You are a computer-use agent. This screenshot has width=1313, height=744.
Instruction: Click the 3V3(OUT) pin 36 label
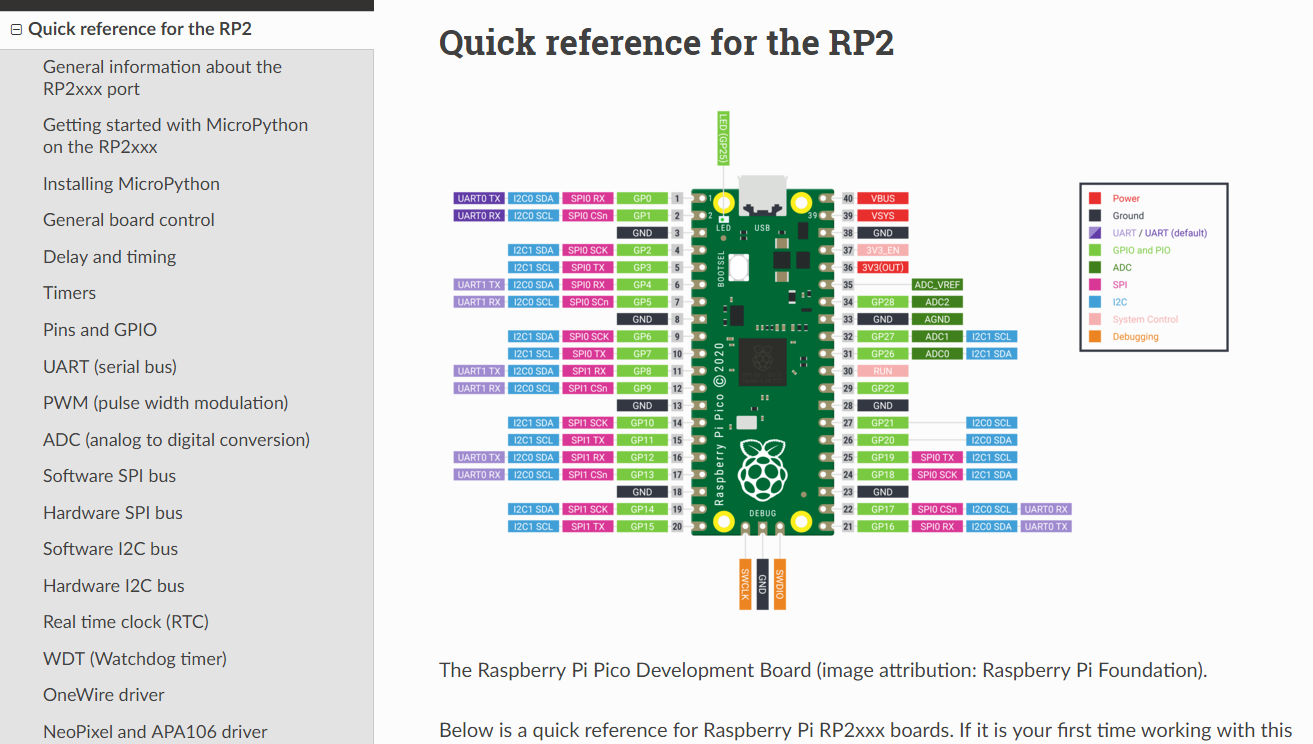[882, 268]
